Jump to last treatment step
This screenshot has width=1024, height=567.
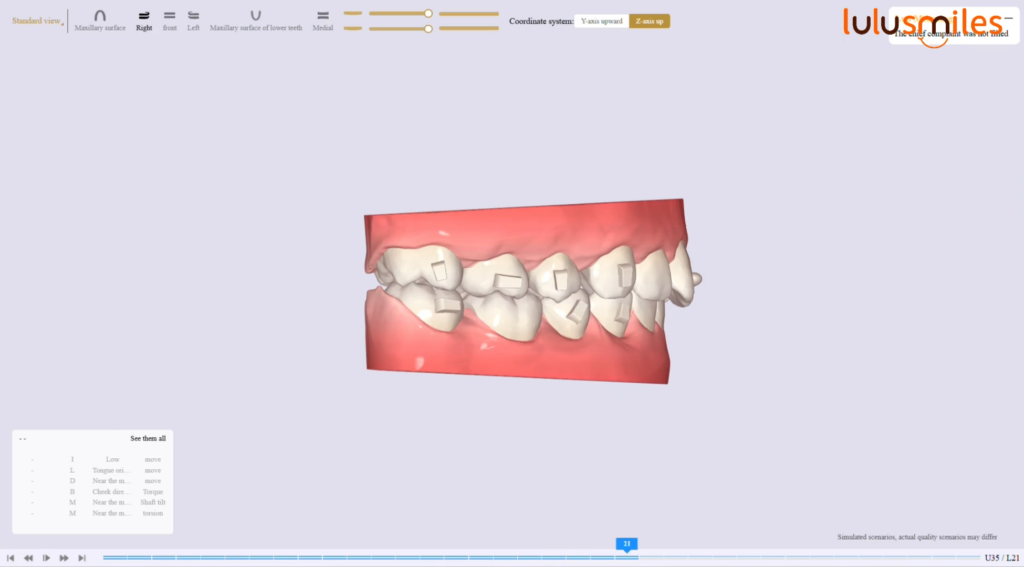[x=82, y=558]
